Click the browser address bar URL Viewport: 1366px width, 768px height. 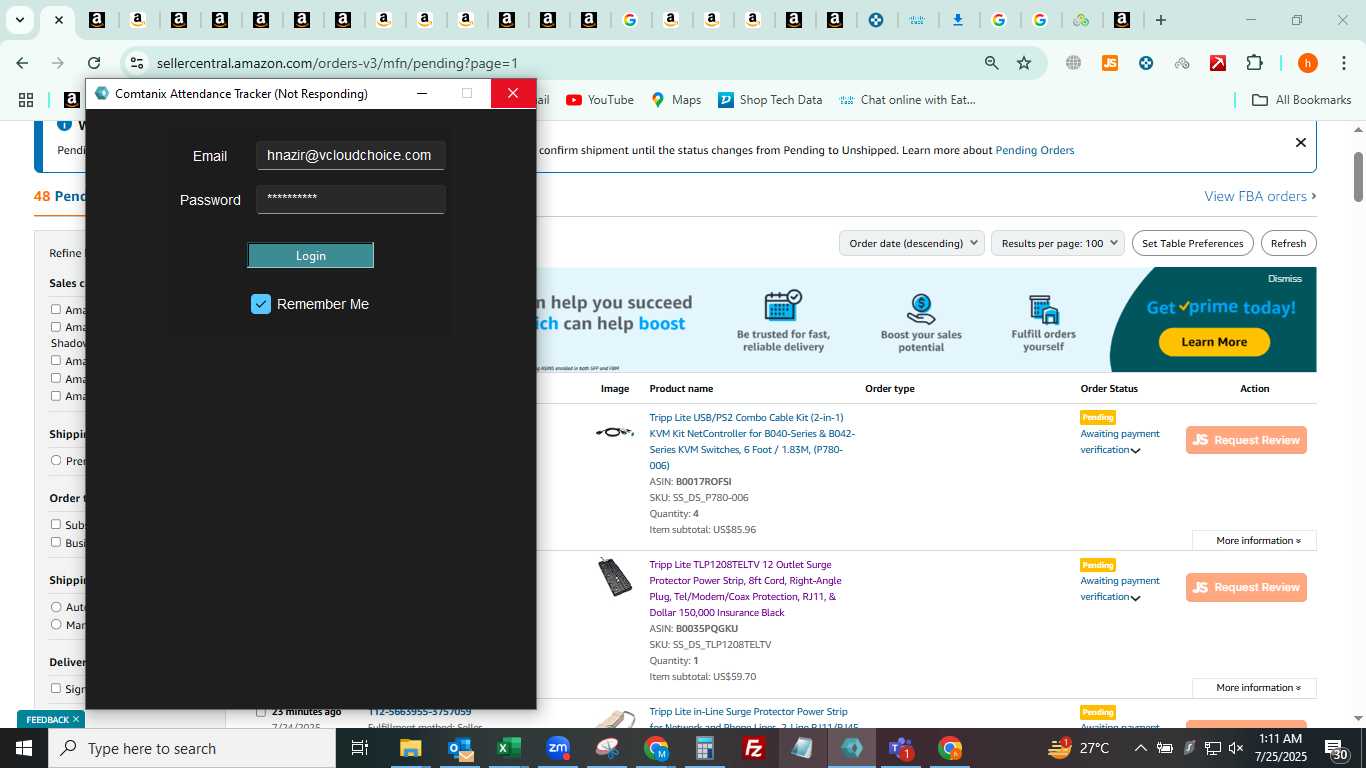(337, 63)
